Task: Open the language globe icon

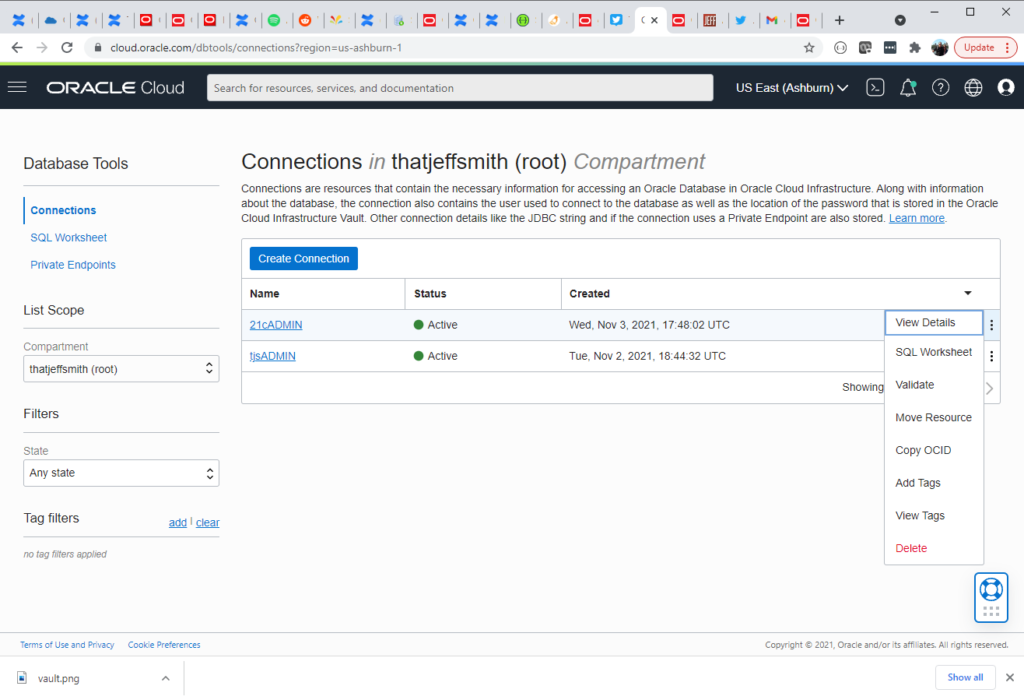Action: (x=973, y=88)
